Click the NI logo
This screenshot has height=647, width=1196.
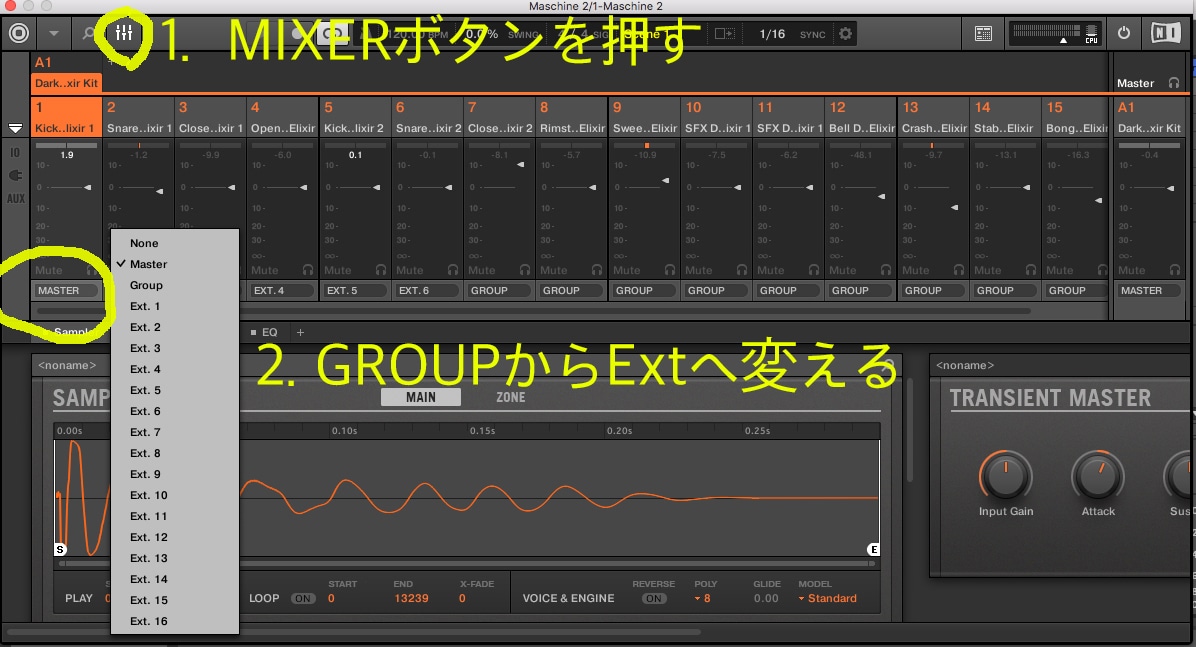[1165, 33]
